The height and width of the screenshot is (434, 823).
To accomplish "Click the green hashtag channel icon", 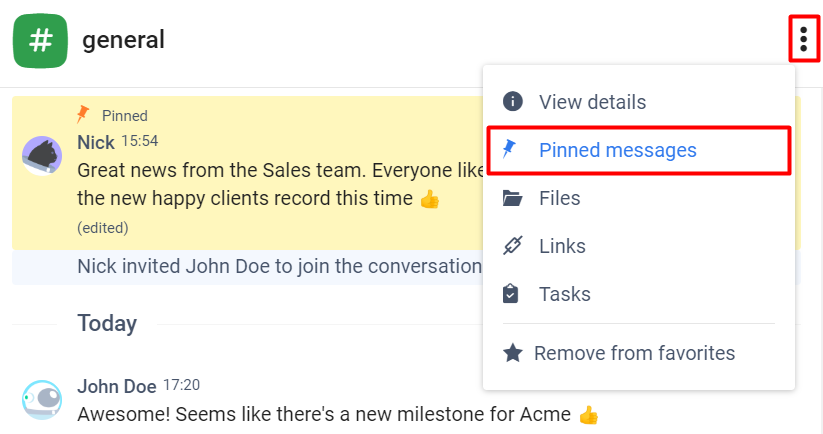I will 40,41.
